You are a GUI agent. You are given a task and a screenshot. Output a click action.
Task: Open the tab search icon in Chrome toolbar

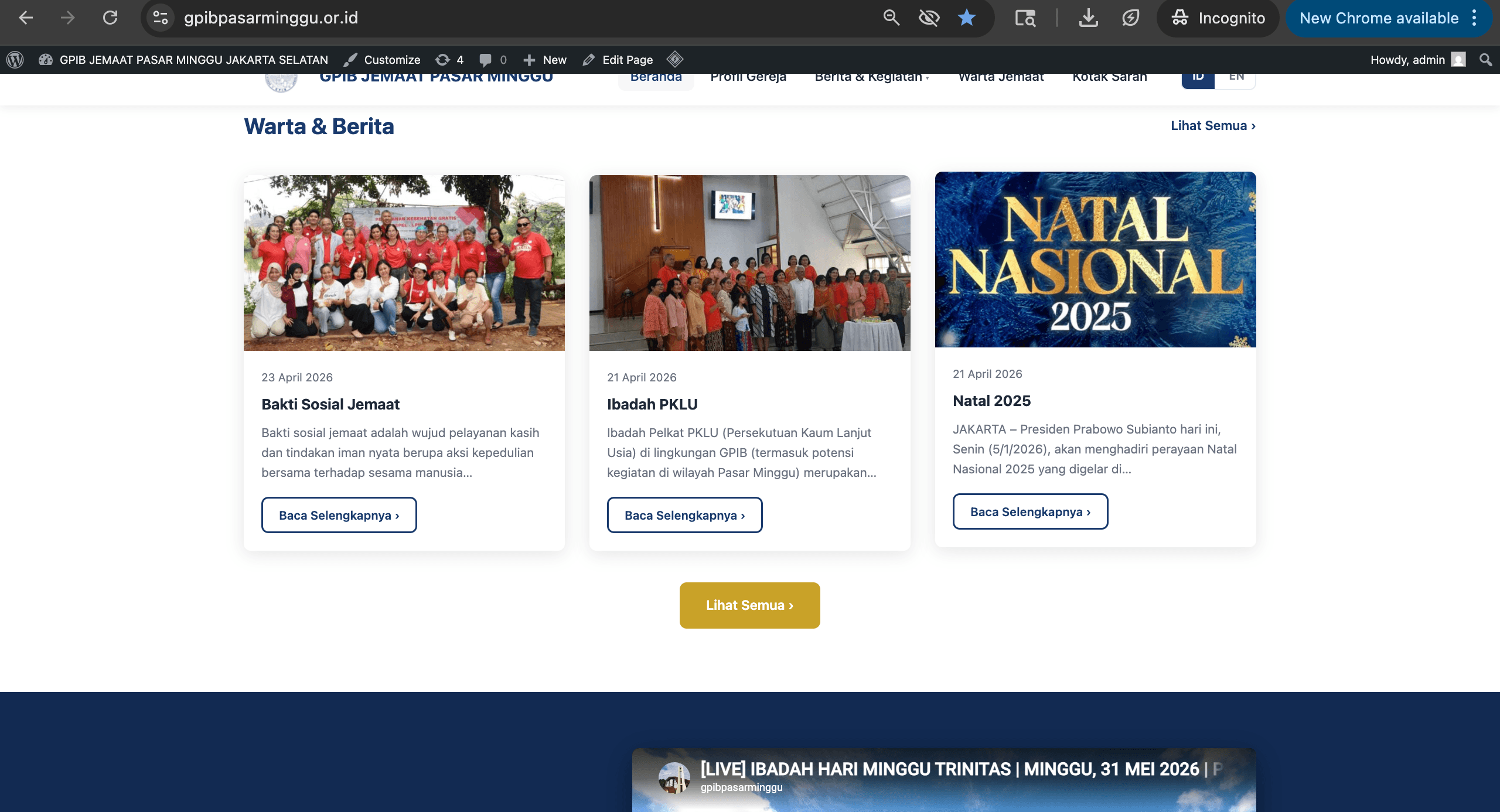[1025, 18]
